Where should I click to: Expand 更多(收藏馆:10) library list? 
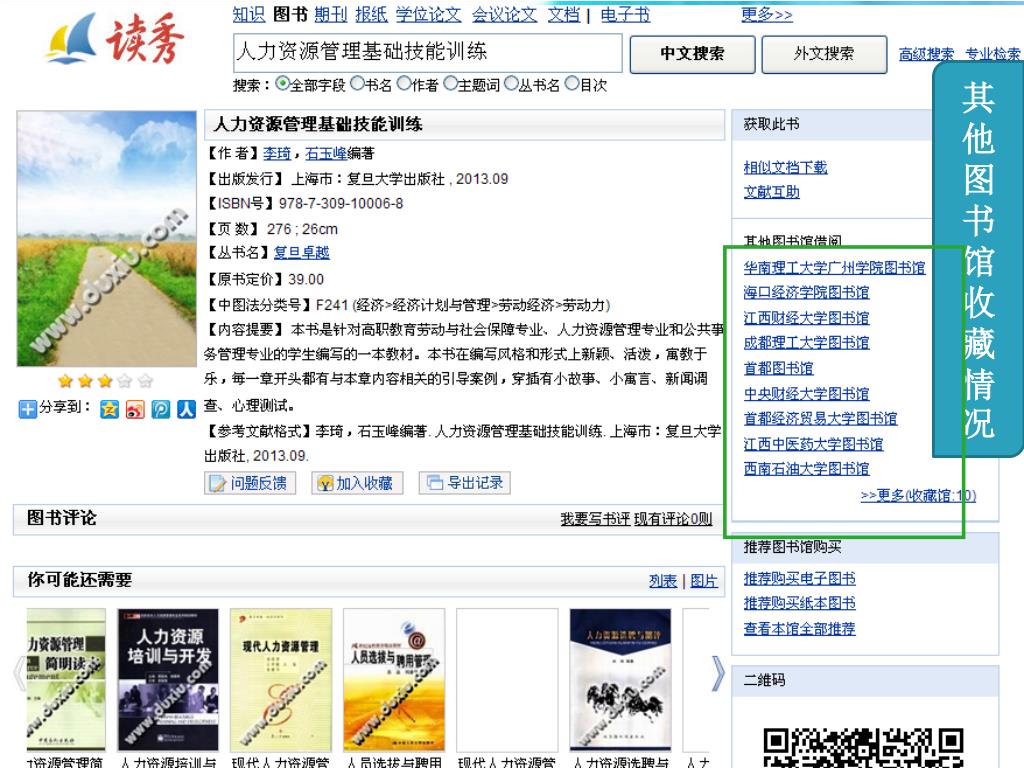918,496
